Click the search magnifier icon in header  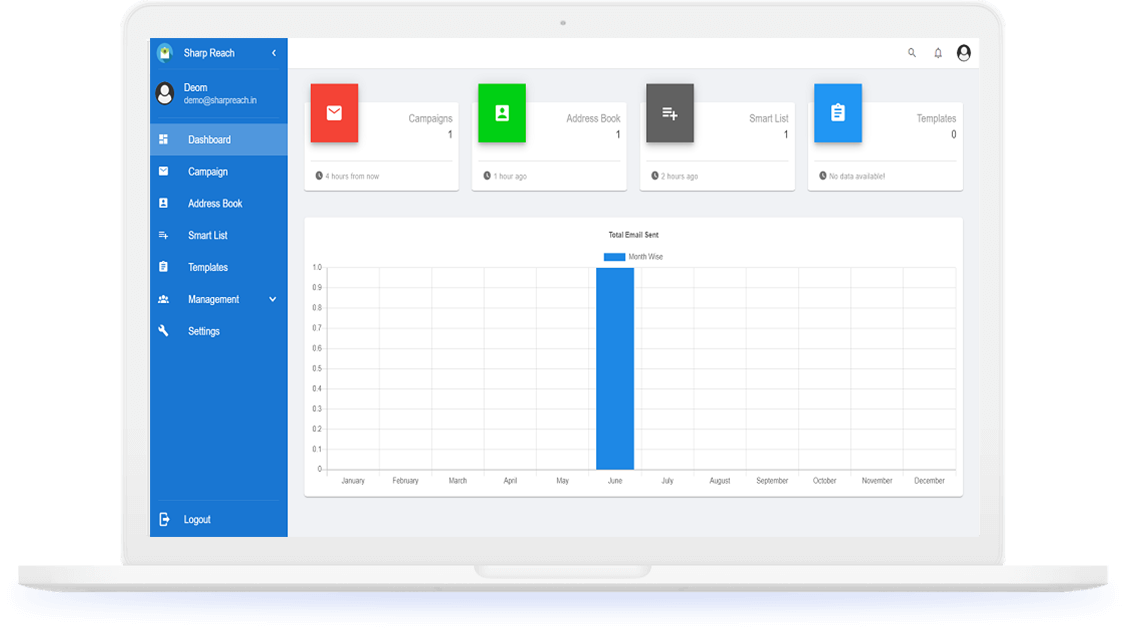(911, 53)
